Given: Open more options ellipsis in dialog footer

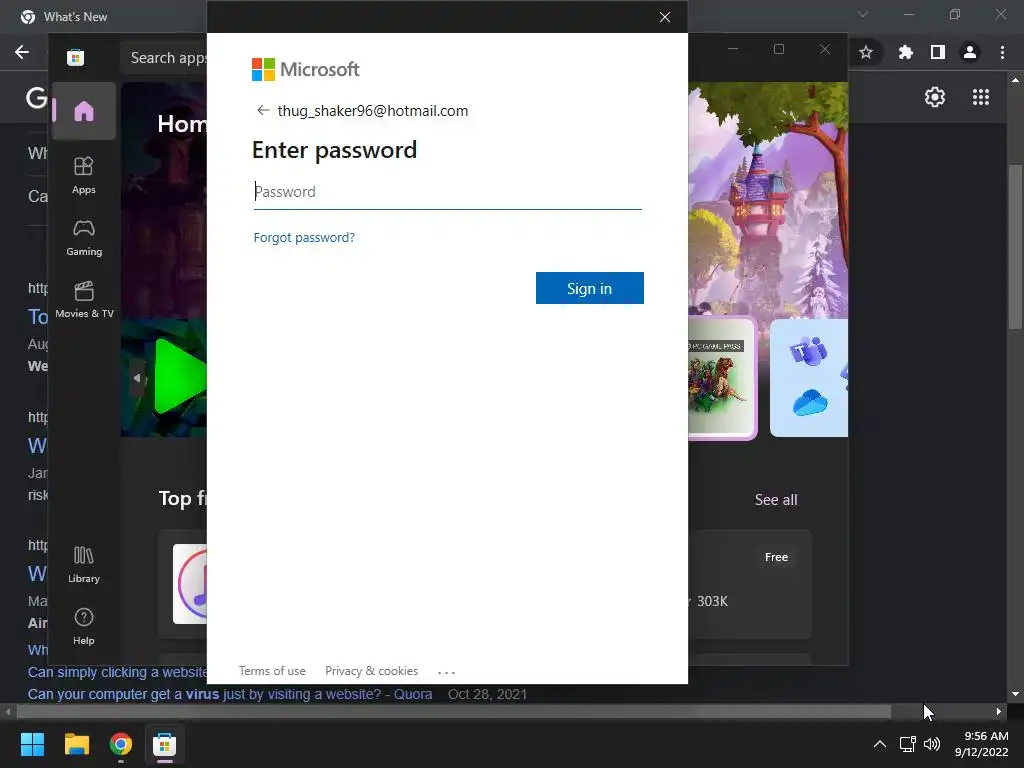Looking at the screenshot, I should point(446,672).
